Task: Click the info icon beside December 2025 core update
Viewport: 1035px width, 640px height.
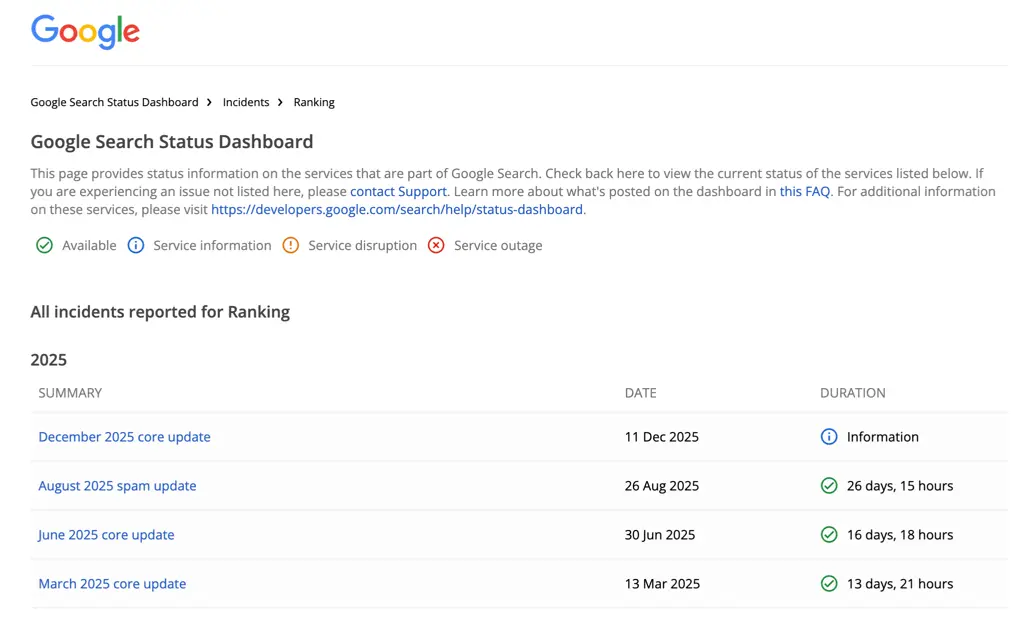Action: click(x=829, y=436)
